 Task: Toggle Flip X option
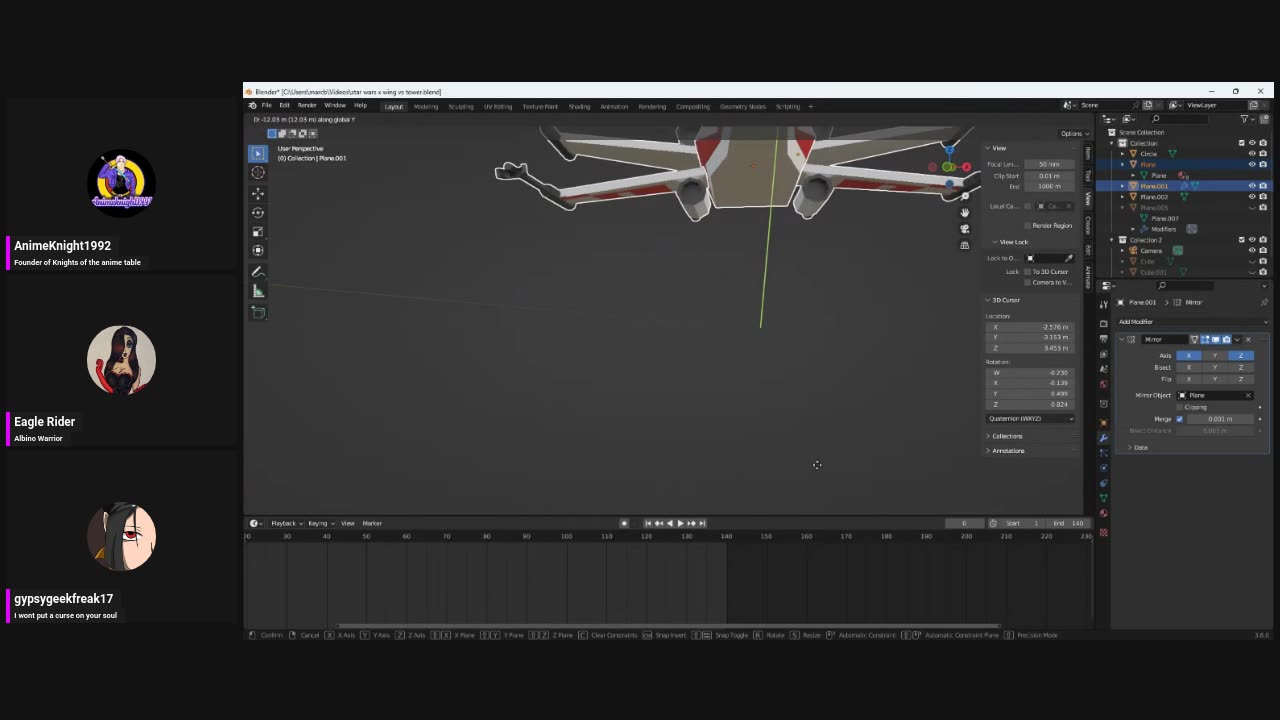pos(1189,379)
